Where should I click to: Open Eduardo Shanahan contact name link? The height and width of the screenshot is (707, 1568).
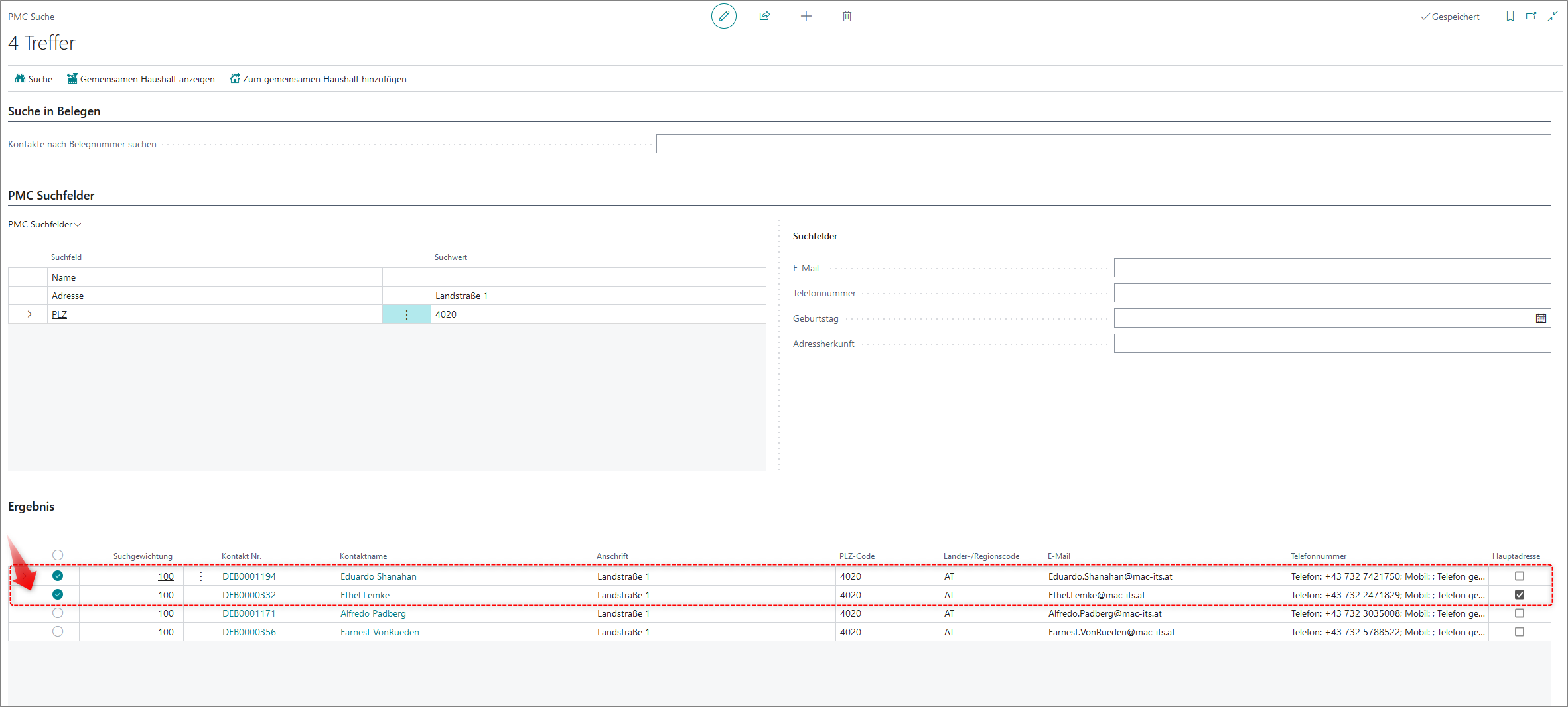pos(378,576)
